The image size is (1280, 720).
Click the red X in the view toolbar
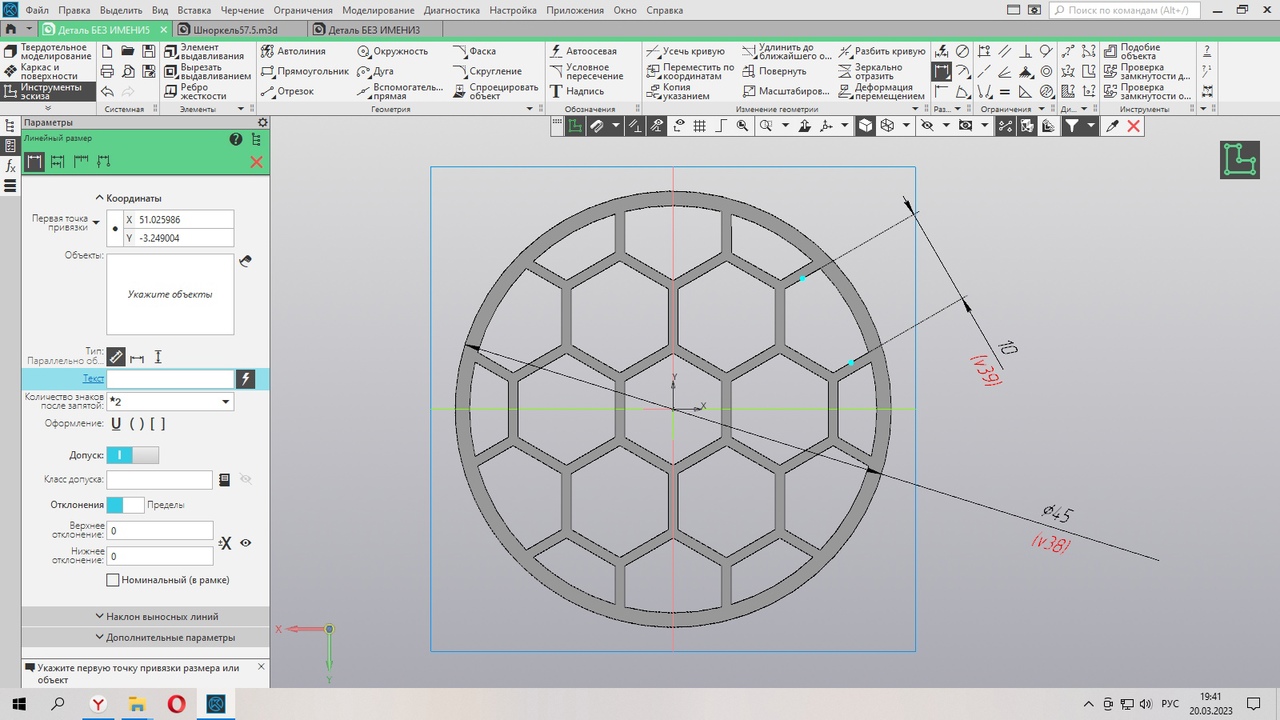point(1133,126)
